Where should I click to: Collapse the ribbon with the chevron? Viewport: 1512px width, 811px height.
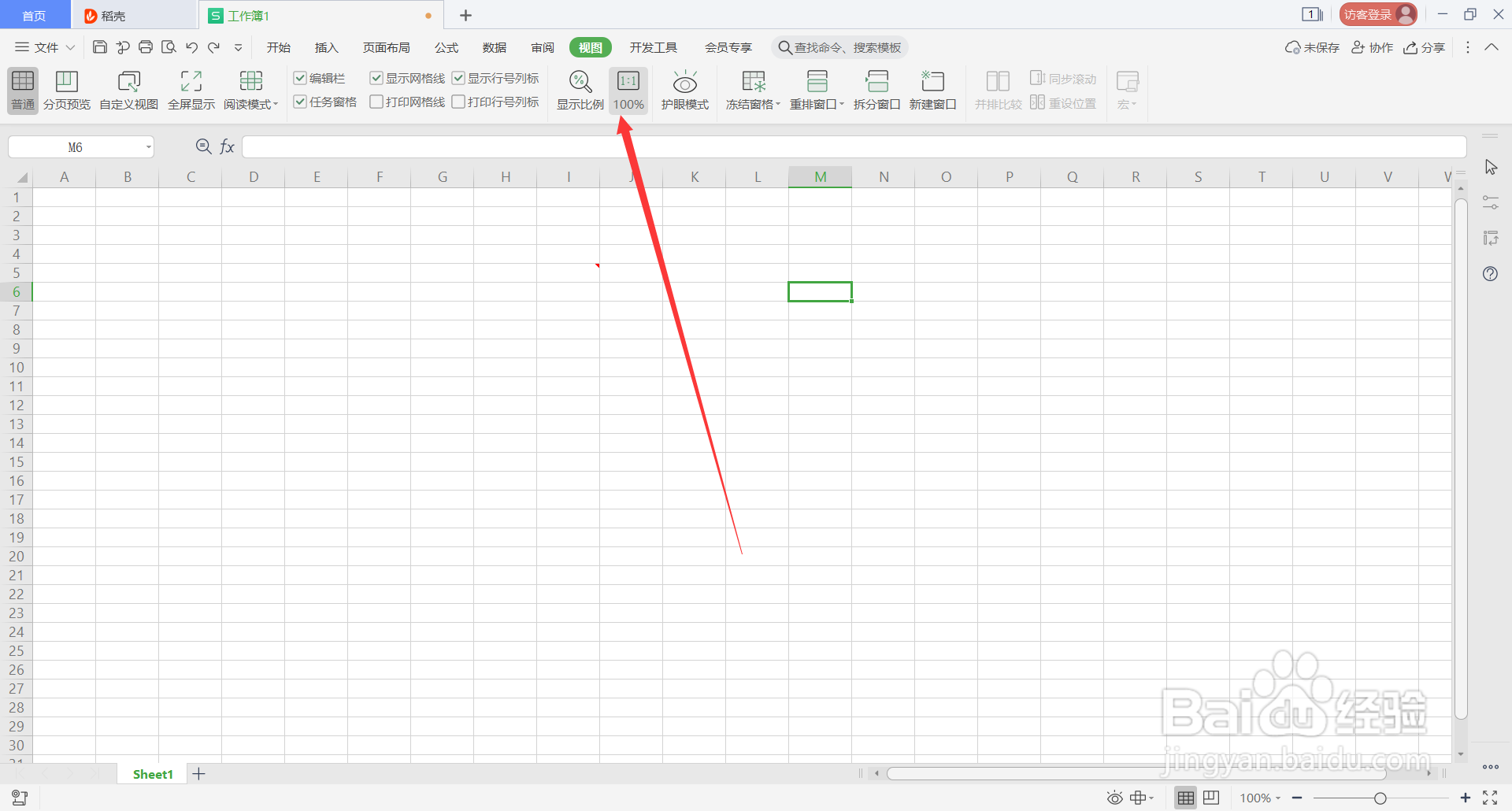click(1492, 47)
